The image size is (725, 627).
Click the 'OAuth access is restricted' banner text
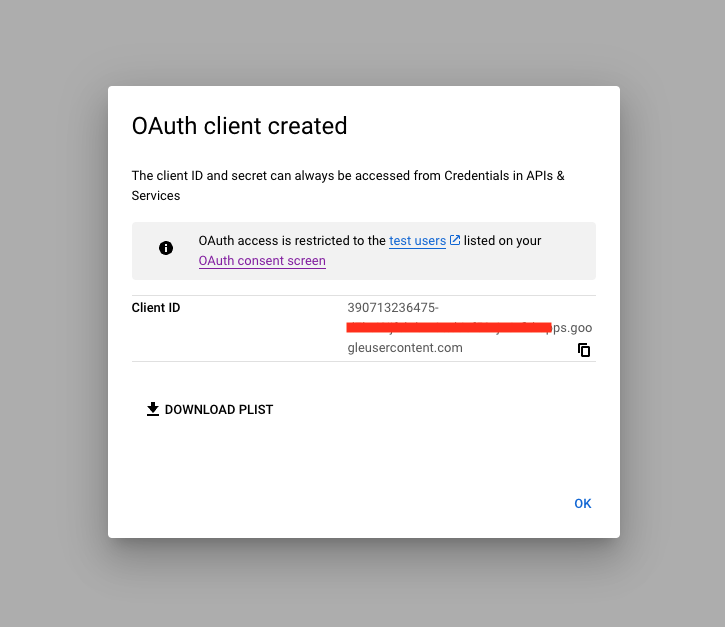coord(292,241)
